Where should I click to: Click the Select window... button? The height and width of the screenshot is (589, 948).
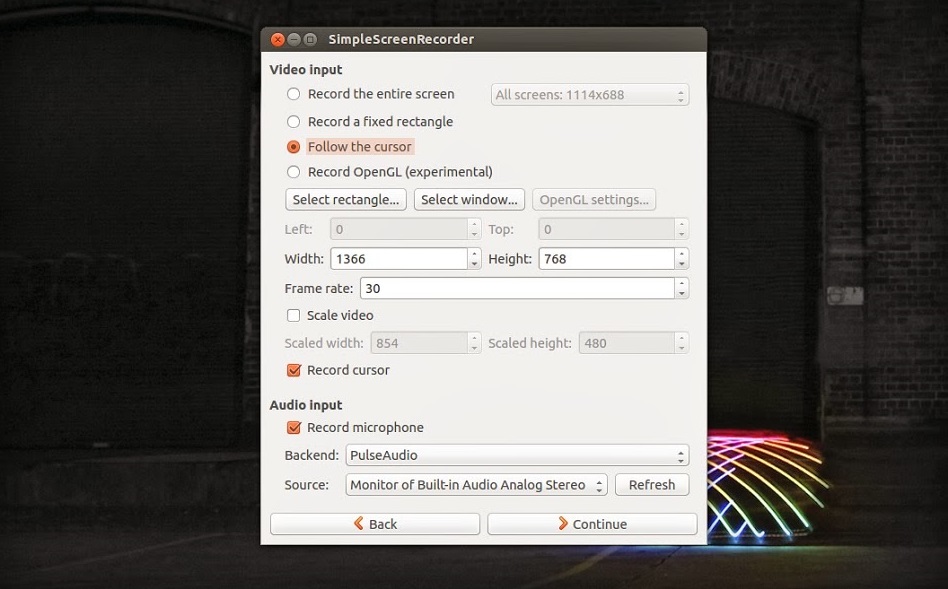point(469,200)
